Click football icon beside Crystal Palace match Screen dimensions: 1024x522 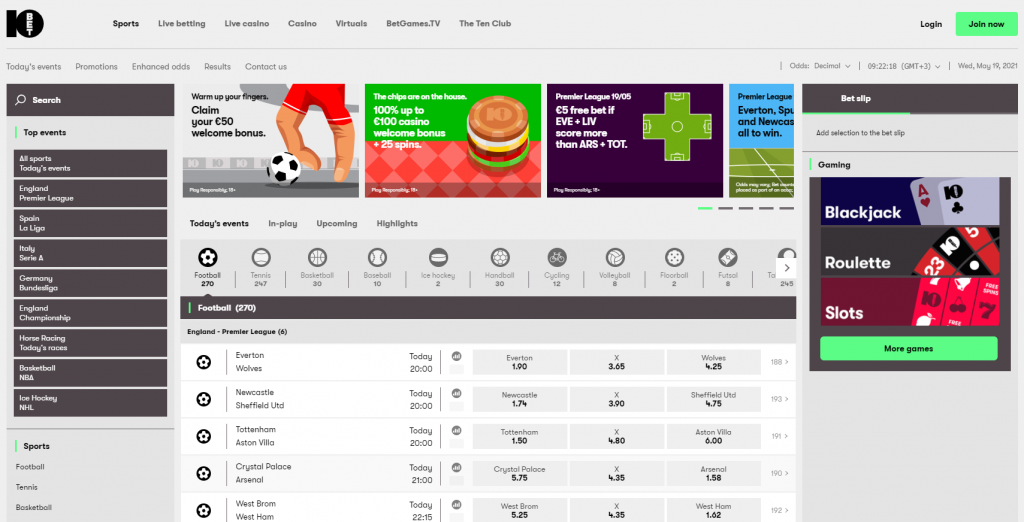point(204,473)
